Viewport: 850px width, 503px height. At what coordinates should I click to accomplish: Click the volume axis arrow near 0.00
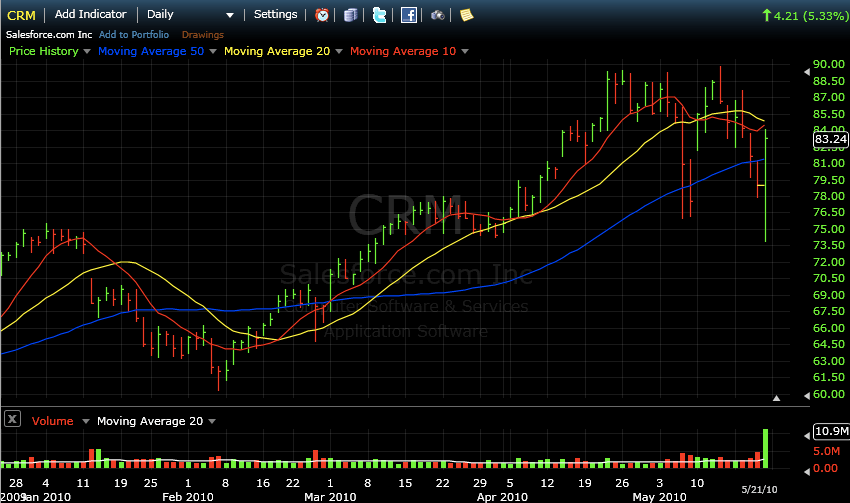807,472
